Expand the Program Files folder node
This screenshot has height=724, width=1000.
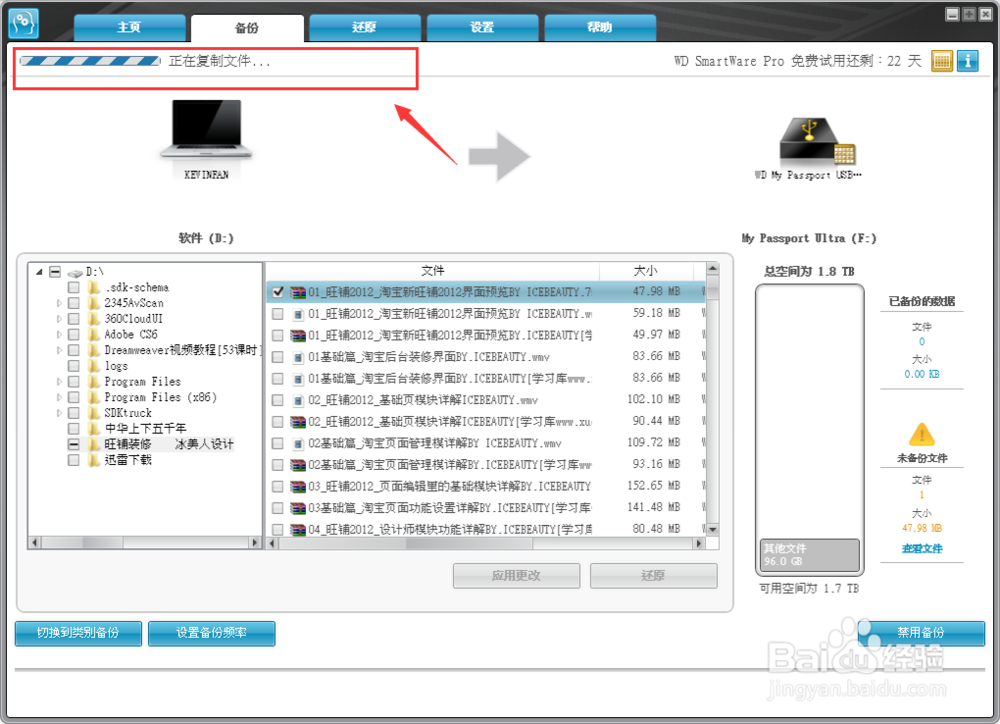point(58,381)
